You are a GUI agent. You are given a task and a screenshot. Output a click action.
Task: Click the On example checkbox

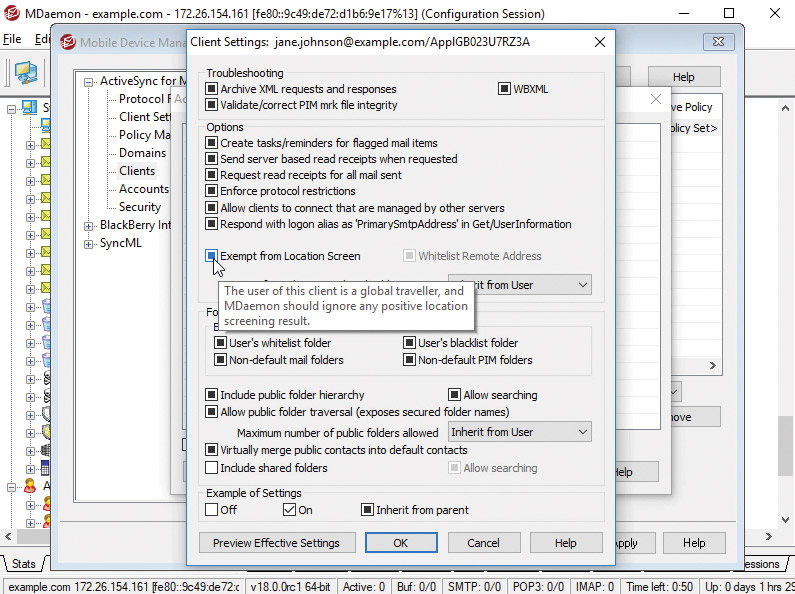(x=289, y=509)
